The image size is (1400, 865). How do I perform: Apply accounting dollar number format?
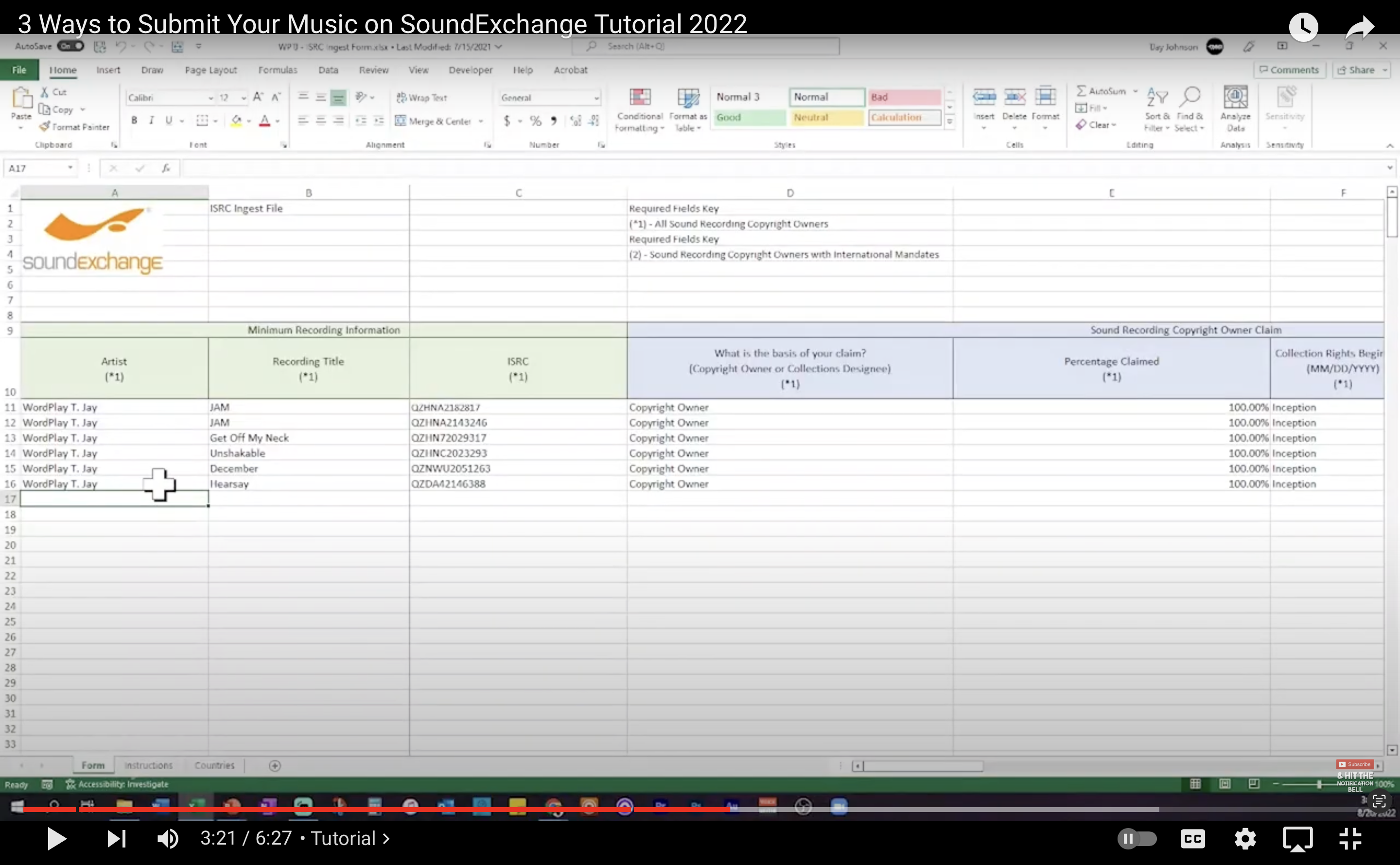click(x=507, y=121)
